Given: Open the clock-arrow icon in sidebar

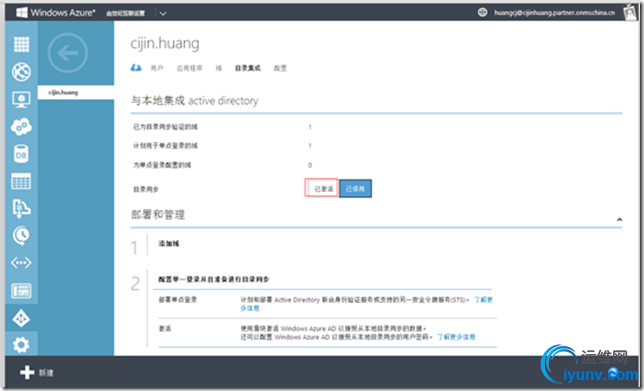Looking at the screenshot, I should coord(21,236).
